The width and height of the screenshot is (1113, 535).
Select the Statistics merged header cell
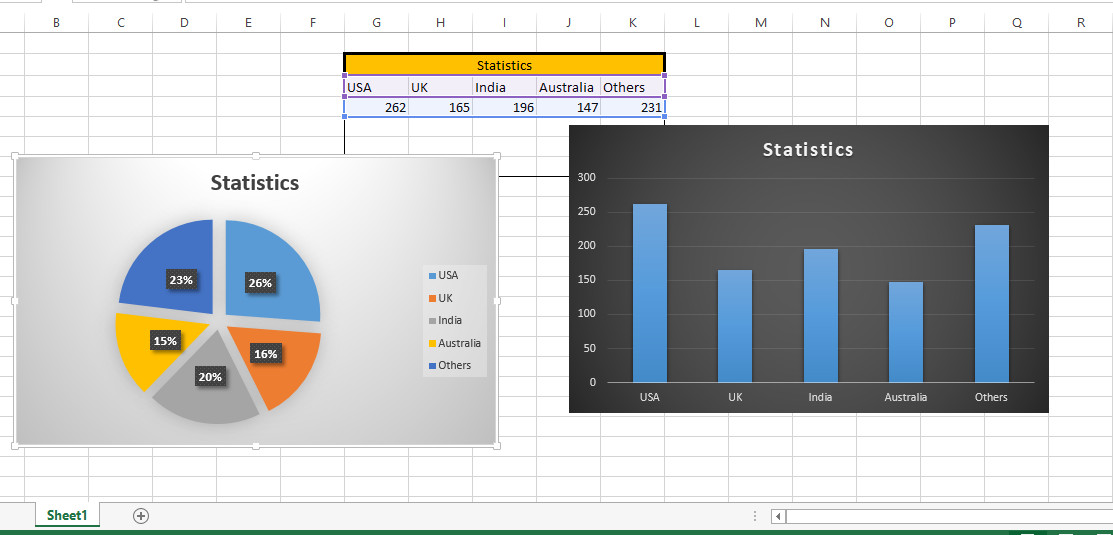[505, 65]
